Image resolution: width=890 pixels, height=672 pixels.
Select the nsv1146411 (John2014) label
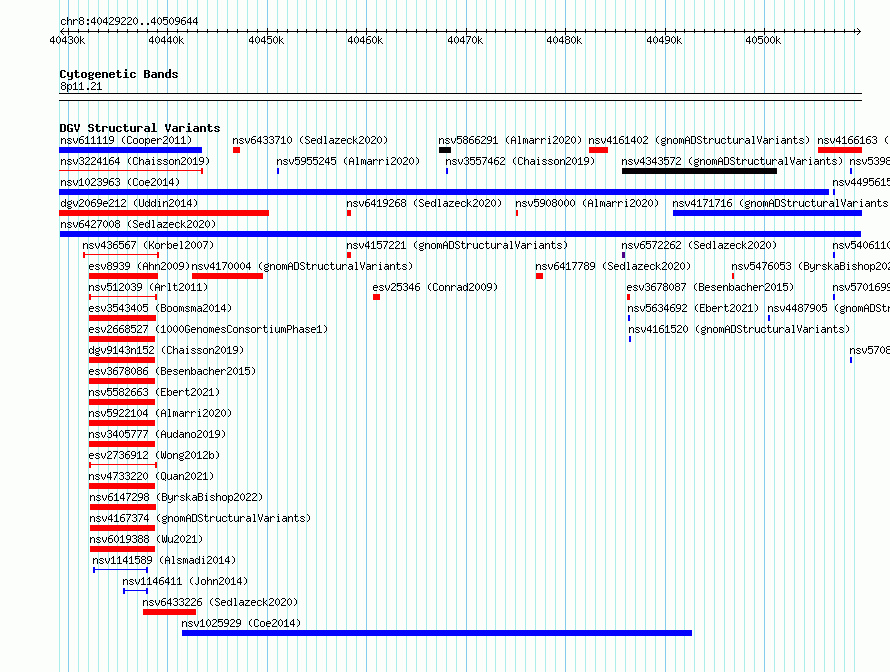[186, 581]
